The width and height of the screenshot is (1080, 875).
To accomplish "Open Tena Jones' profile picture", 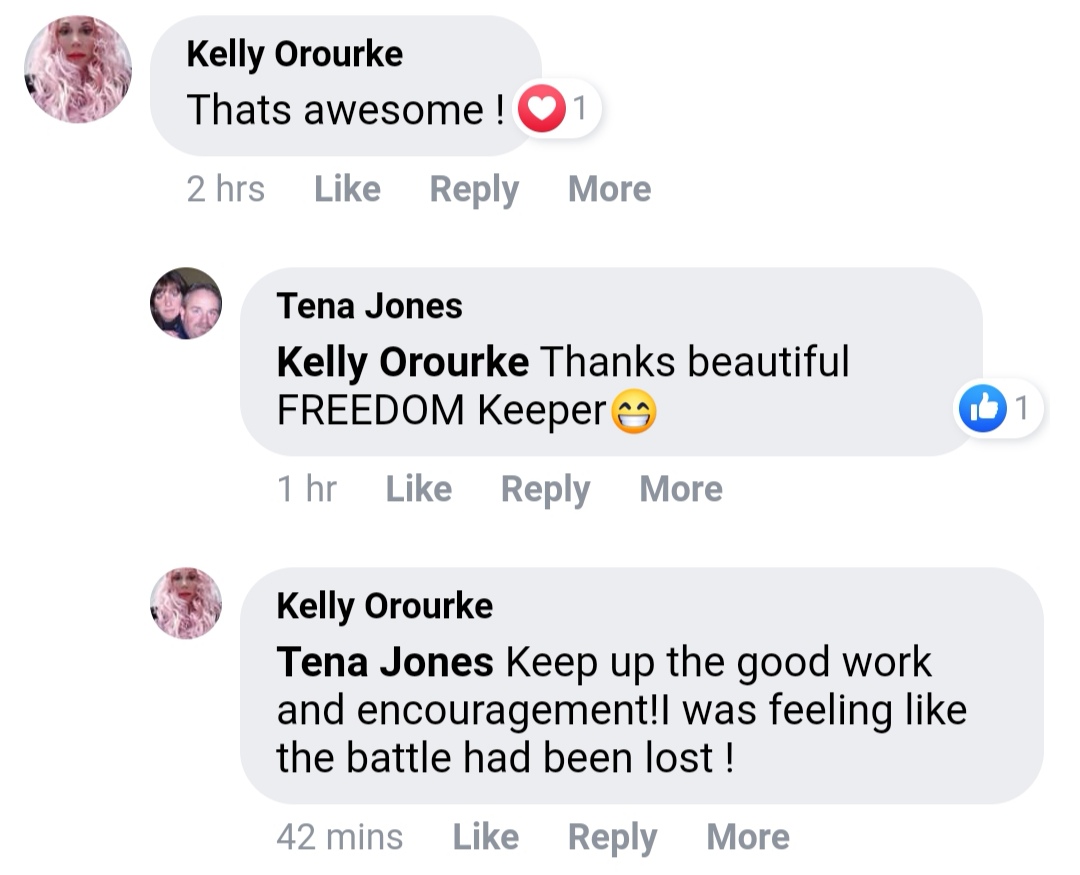I will (186, 303).
